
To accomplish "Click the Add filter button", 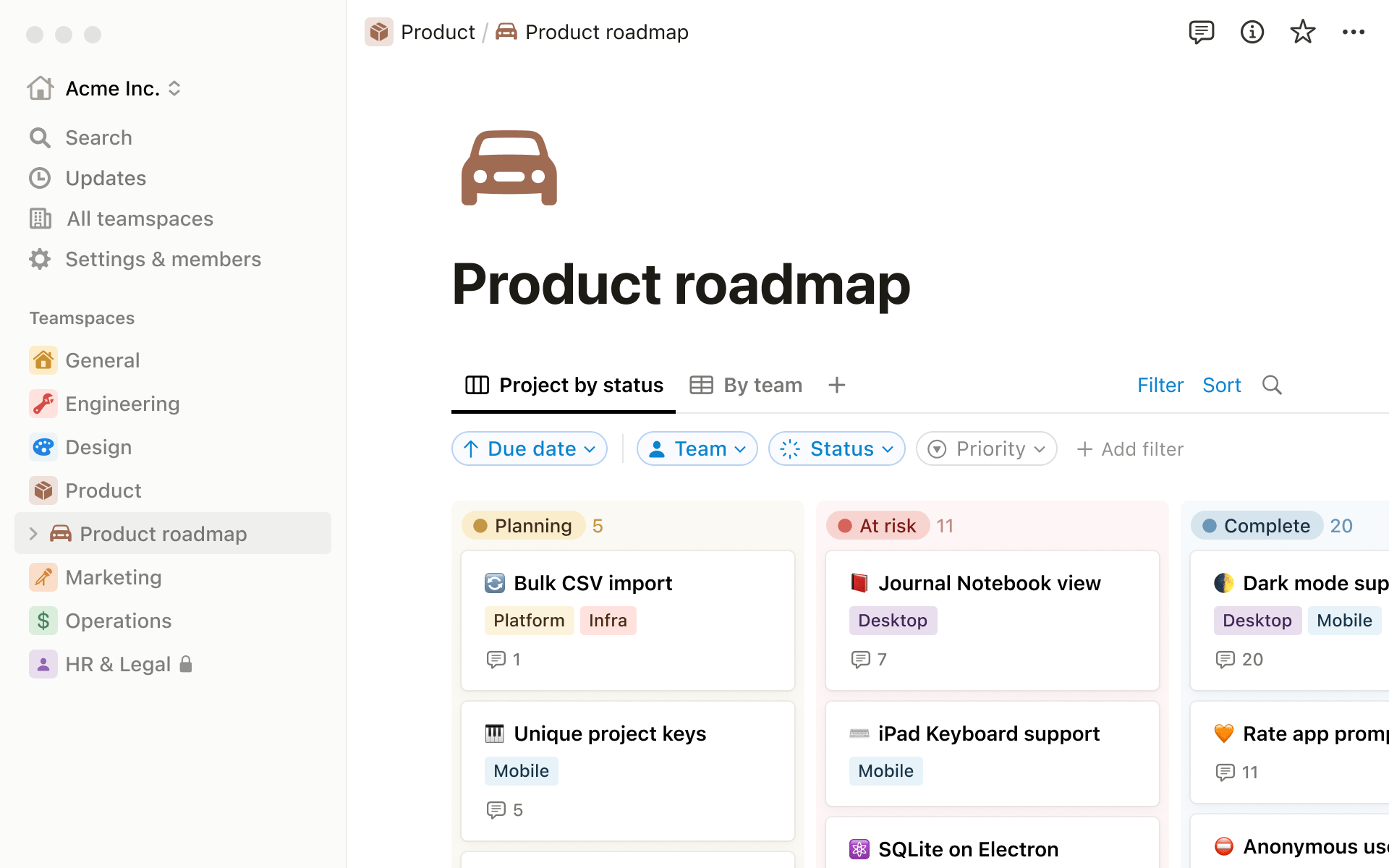I will [1130, 448].
